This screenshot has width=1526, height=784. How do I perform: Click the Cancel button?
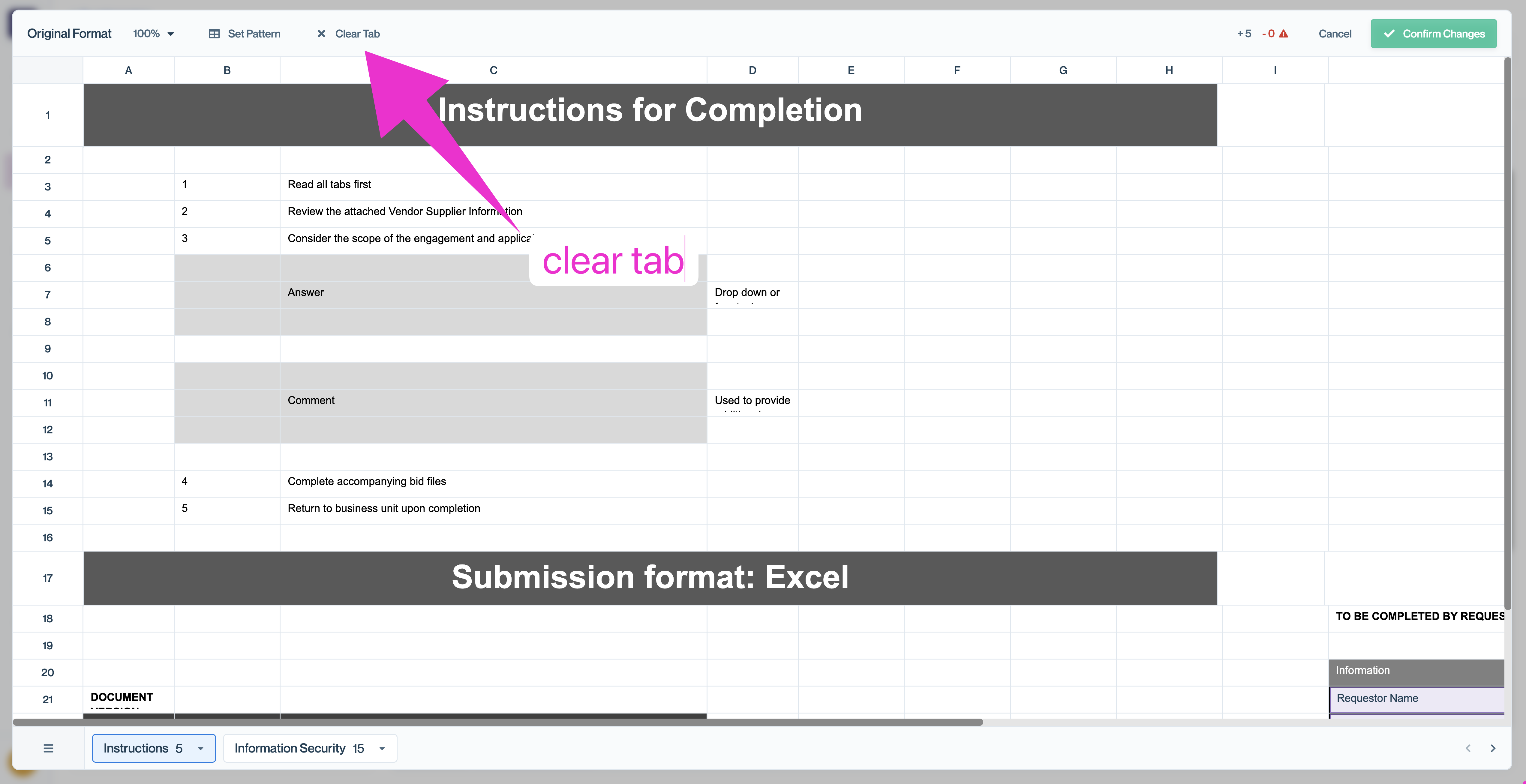pyautogui.click(x=1336, y=33)
